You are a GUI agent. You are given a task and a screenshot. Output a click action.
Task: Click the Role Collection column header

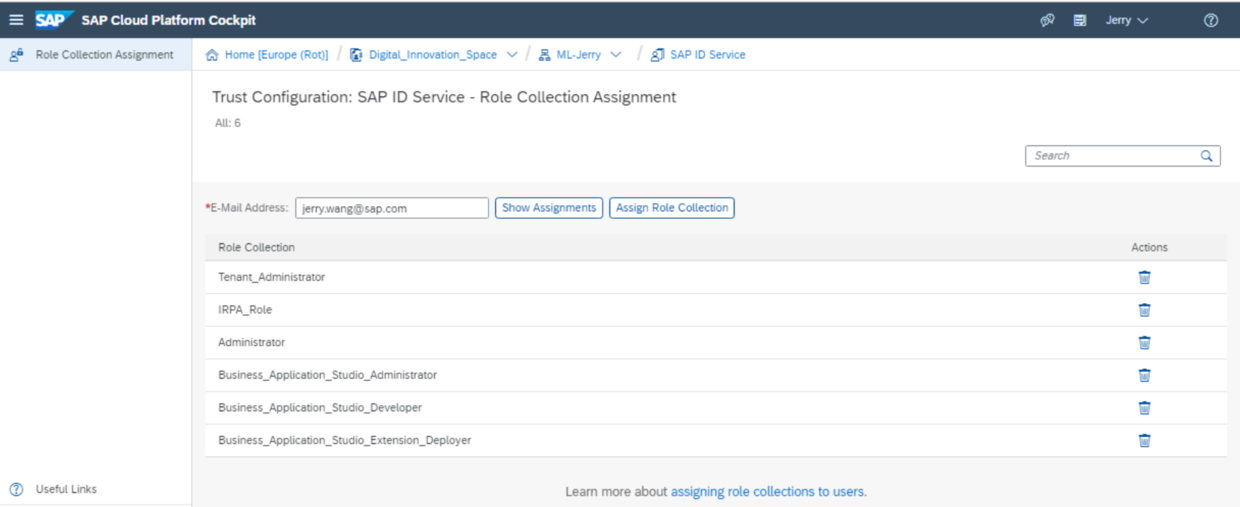[x=256, y=247]
